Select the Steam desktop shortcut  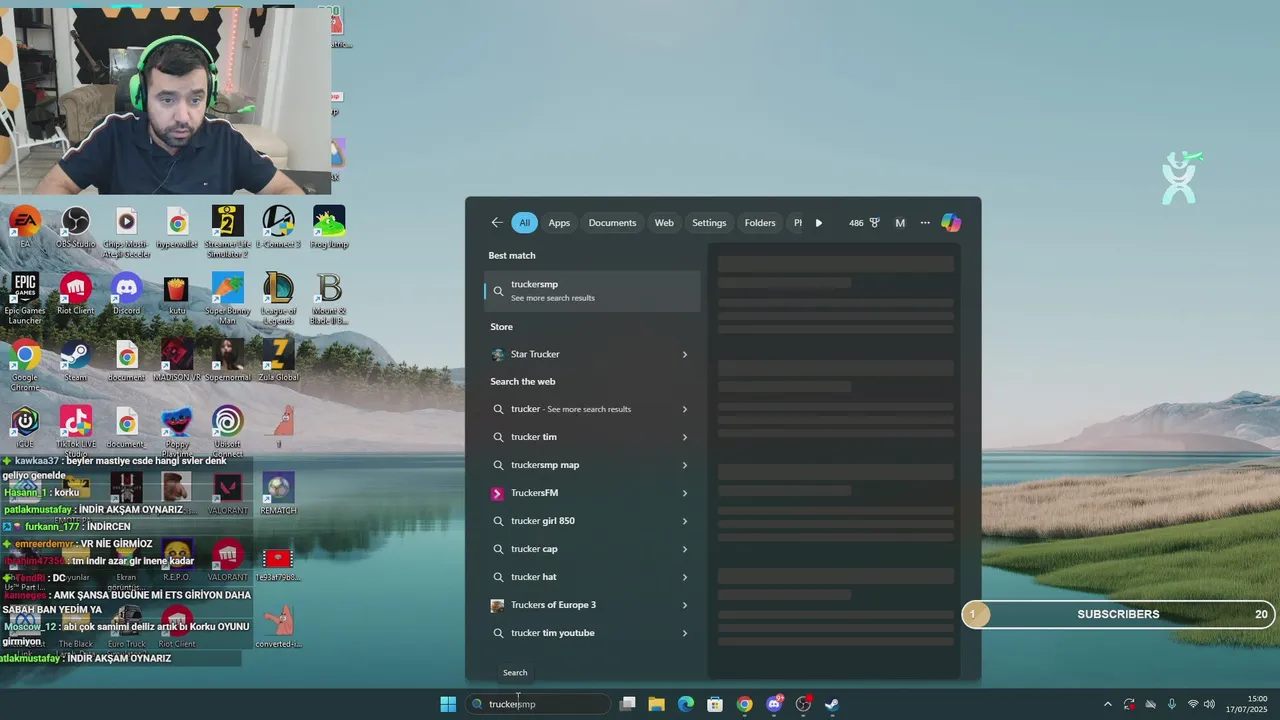75,361
